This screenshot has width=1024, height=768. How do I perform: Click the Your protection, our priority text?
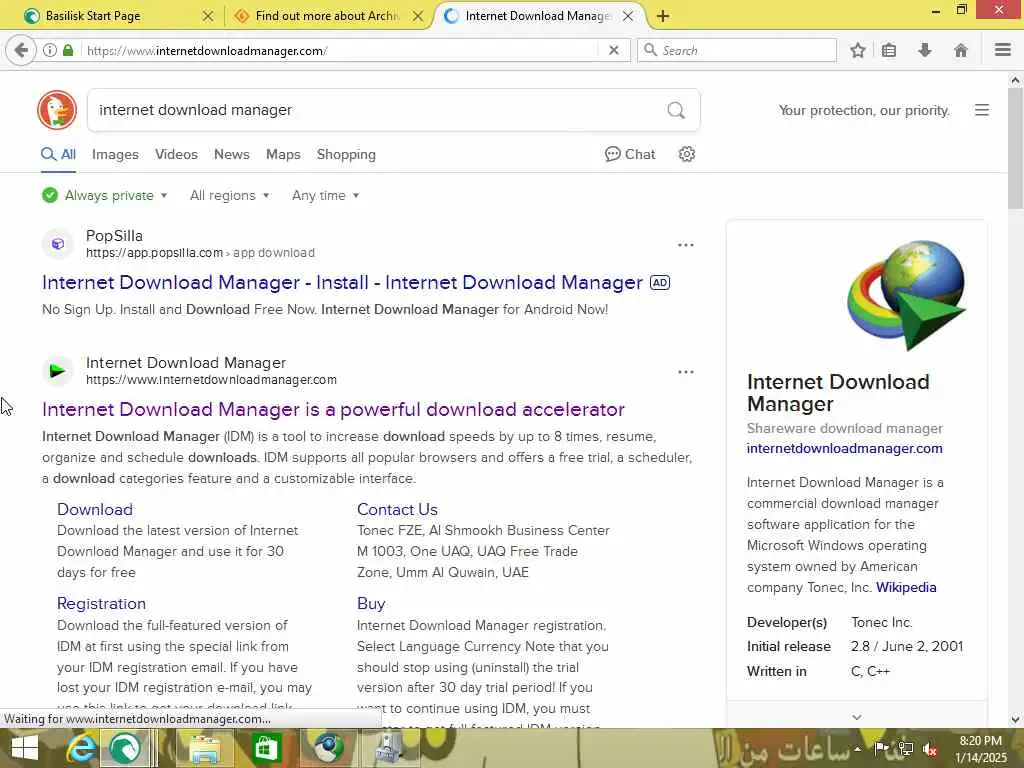tap(864, 110)
